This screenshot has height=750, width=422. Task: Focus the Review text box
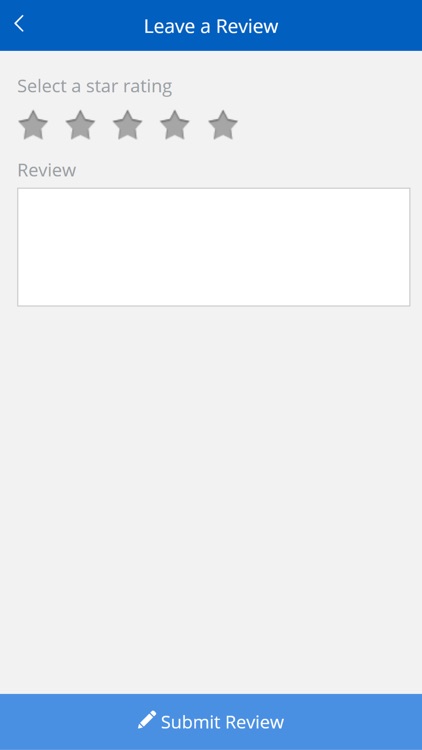(x=214, y=247)
